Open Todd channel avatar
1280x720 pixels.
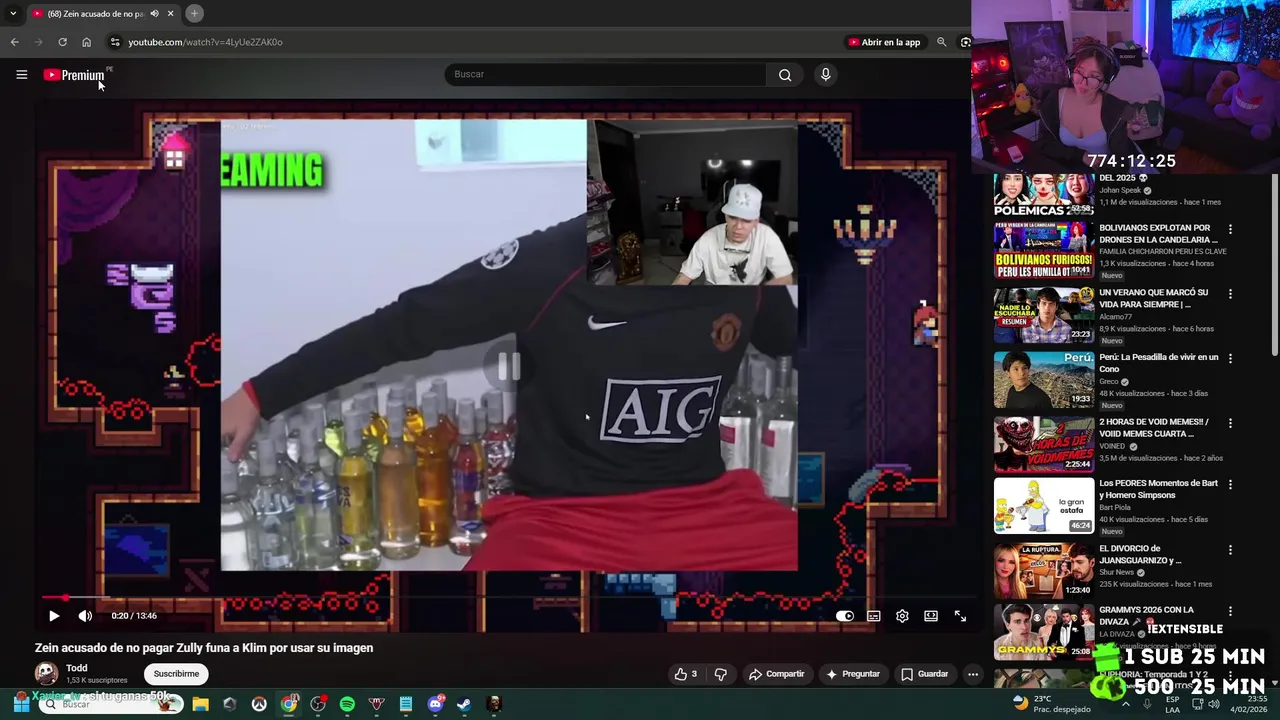coord(46,674)
